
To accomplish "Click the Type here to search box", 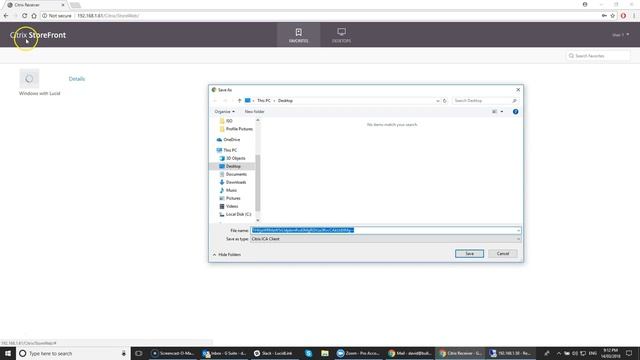I will click(x=73, y=353).
